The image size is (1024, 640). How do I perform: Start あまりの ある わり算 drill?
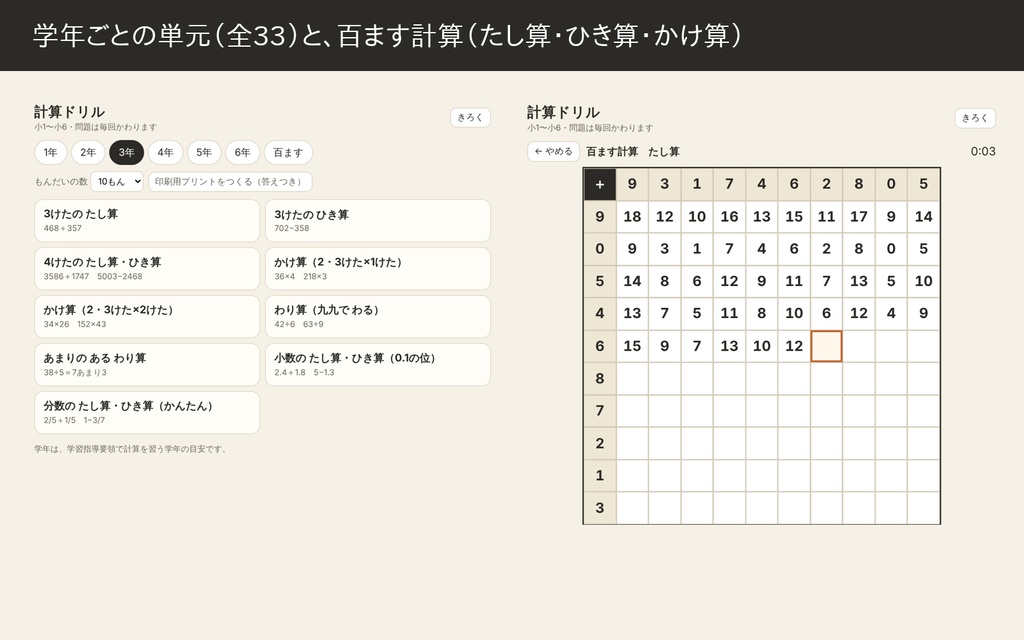point(147,364)
